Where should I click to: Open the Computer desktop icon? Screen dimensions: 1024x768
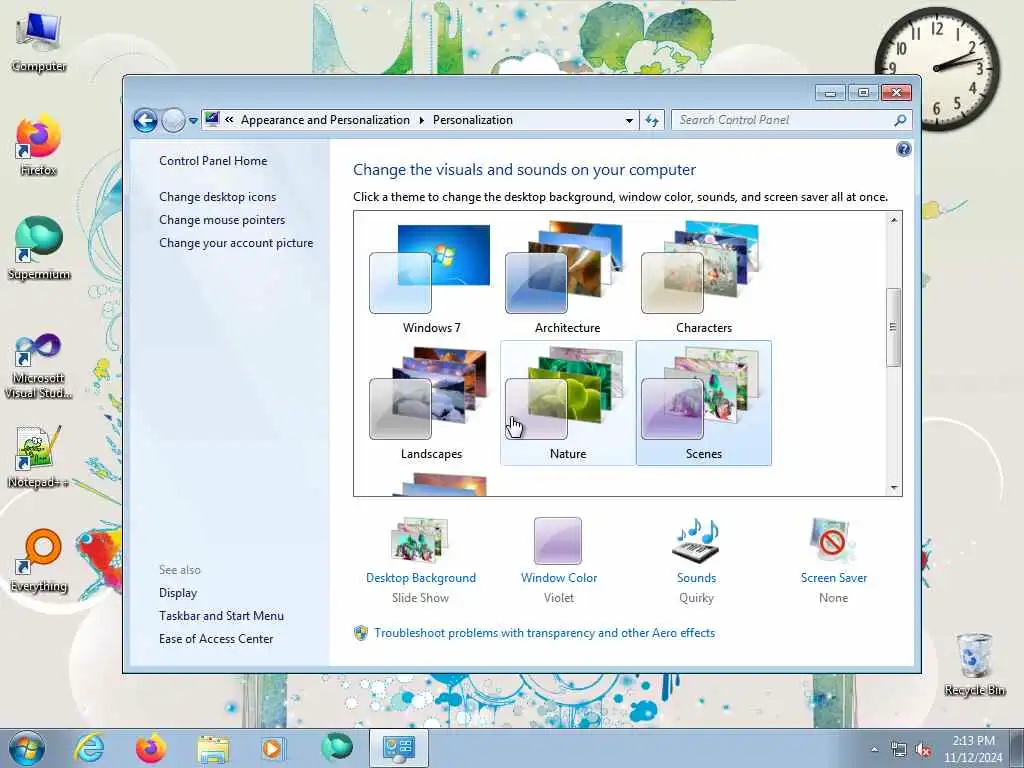[39, 43]
